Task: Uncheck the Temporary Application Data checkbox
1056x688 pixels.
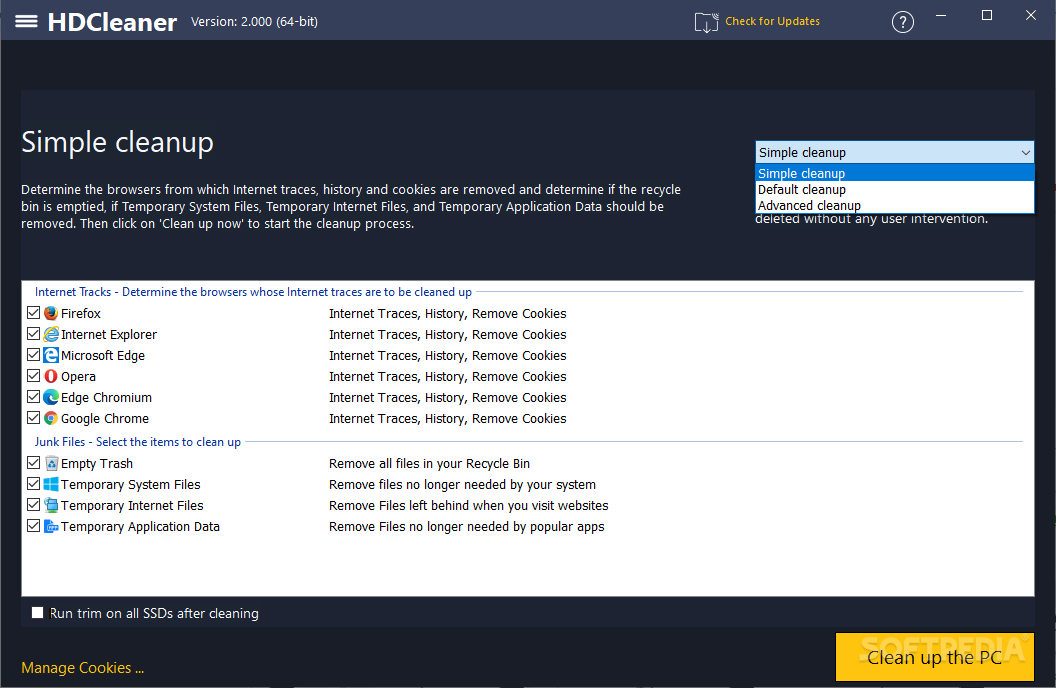Action: [x=34, y=525]
